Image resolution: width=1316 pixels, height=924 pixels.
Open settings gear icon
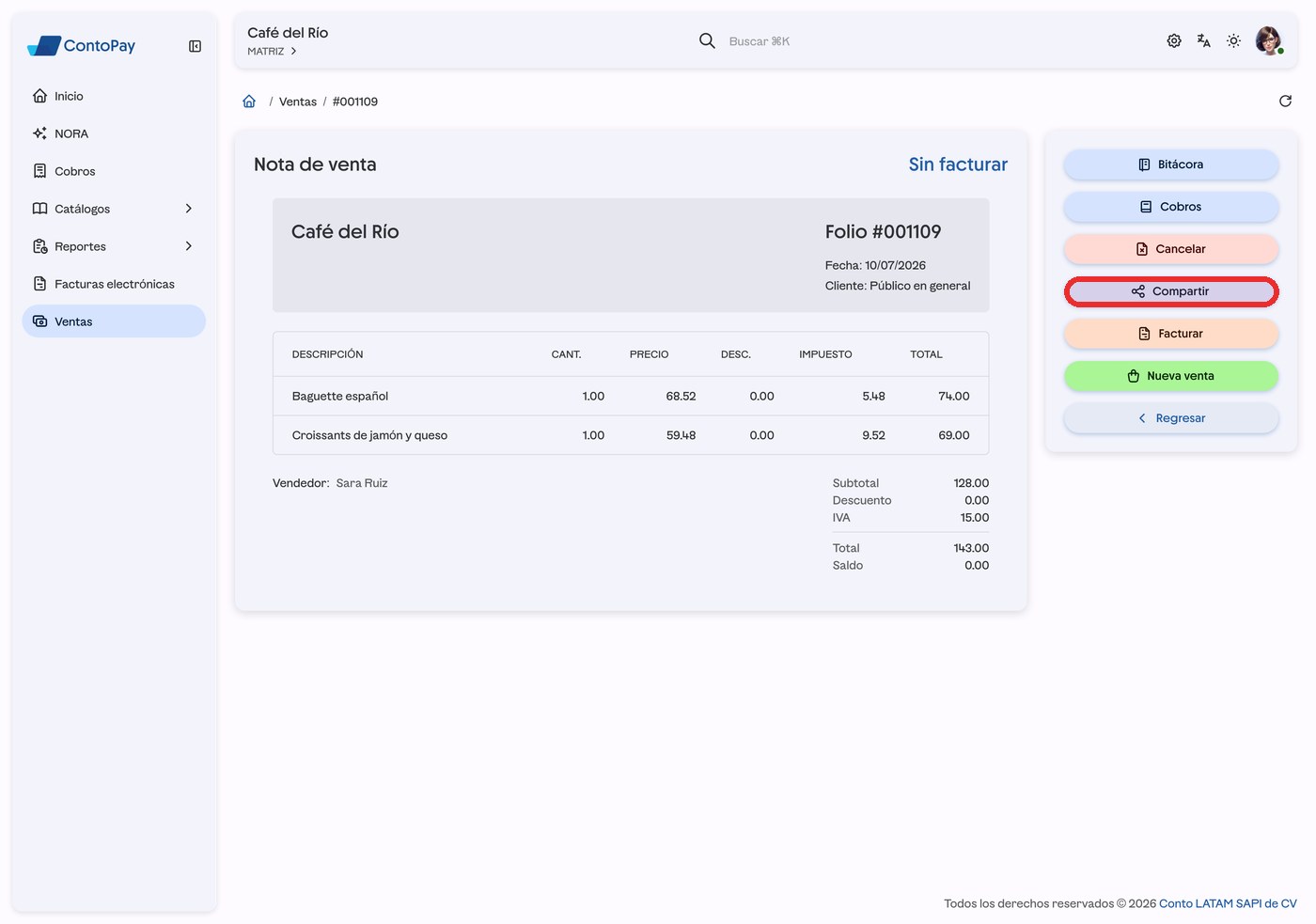tap(1174, 40)
